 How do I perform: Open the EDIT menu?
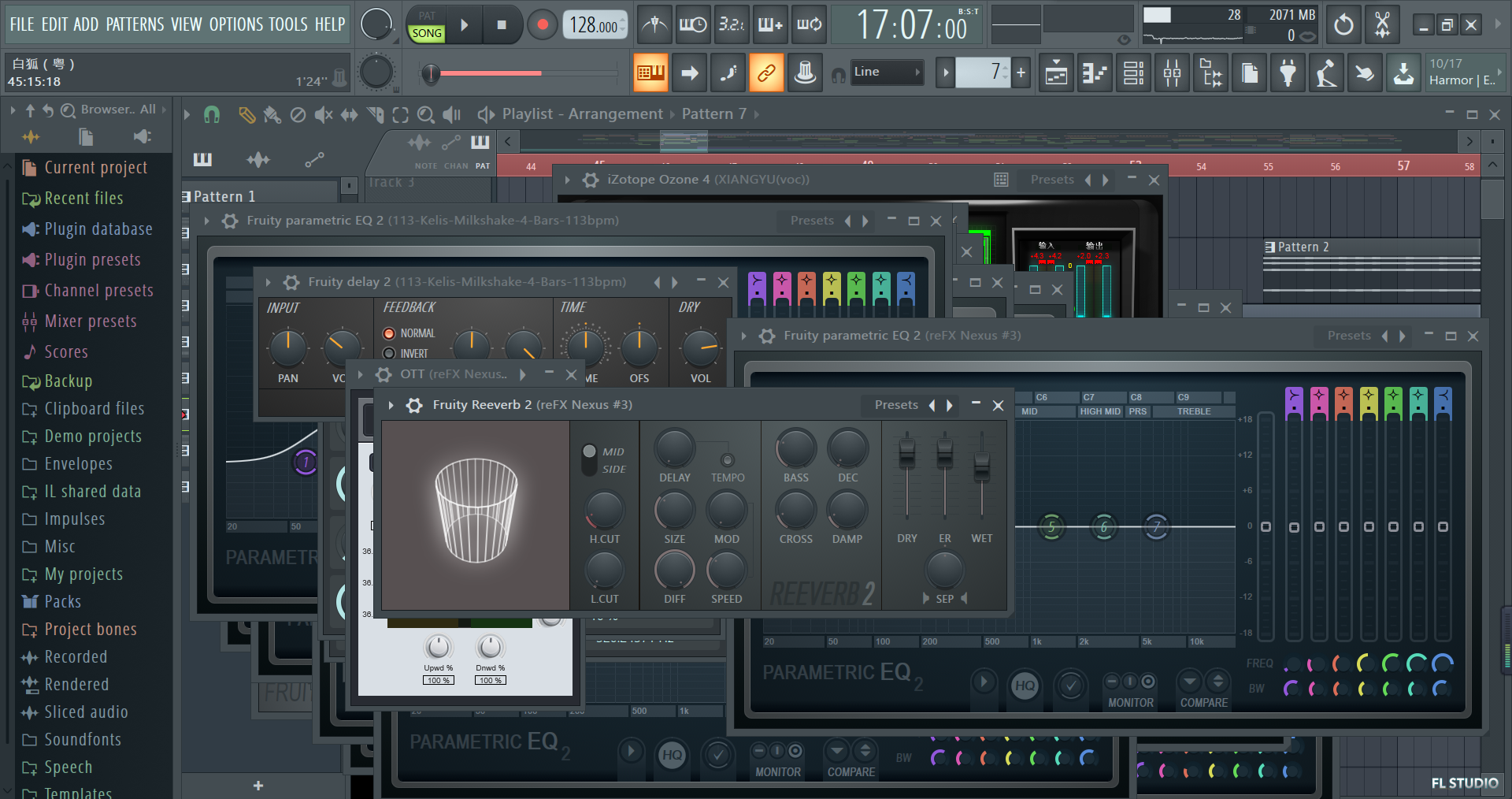[54, 24]
